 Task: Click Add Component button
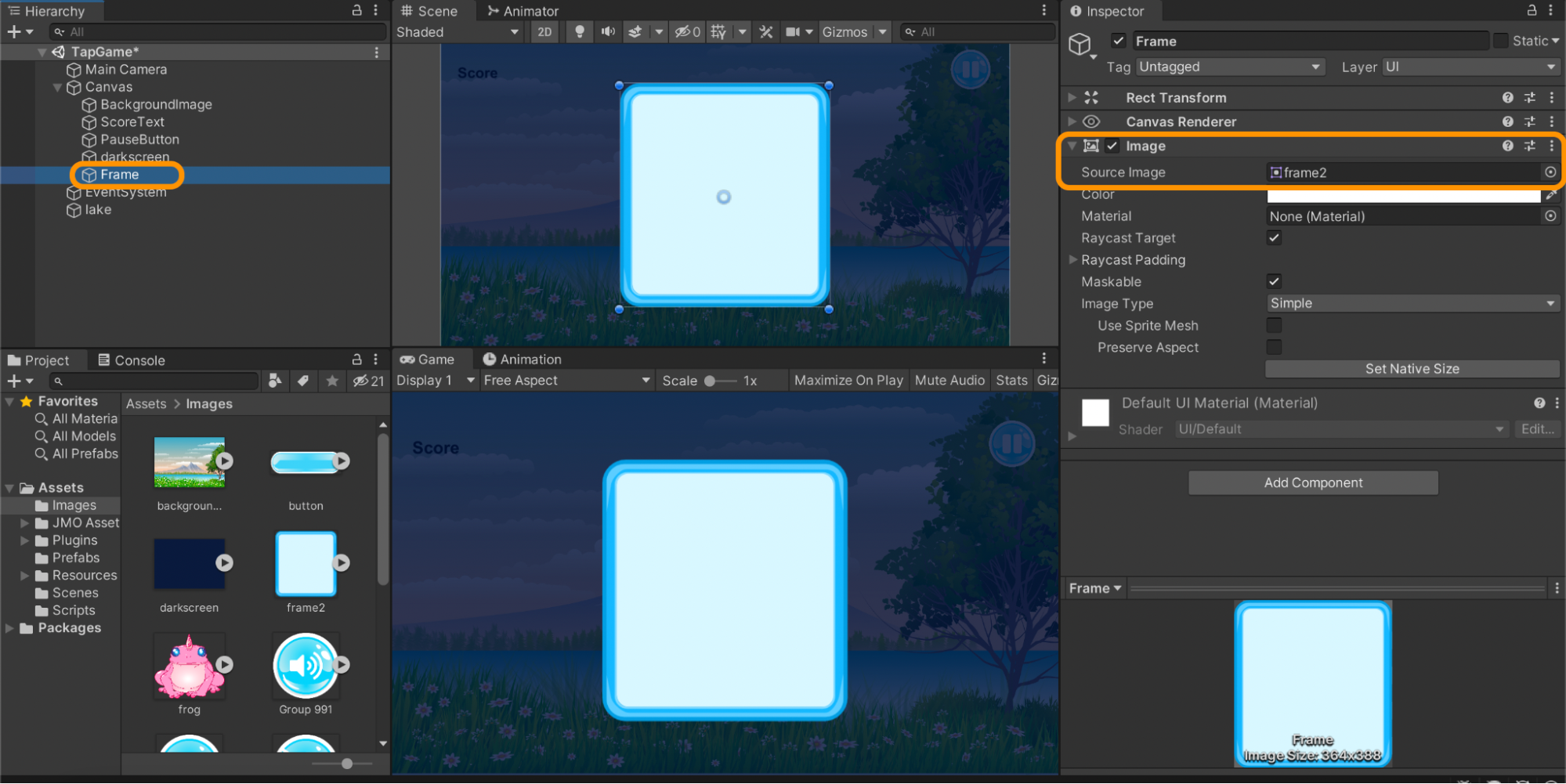(1313, 482)
